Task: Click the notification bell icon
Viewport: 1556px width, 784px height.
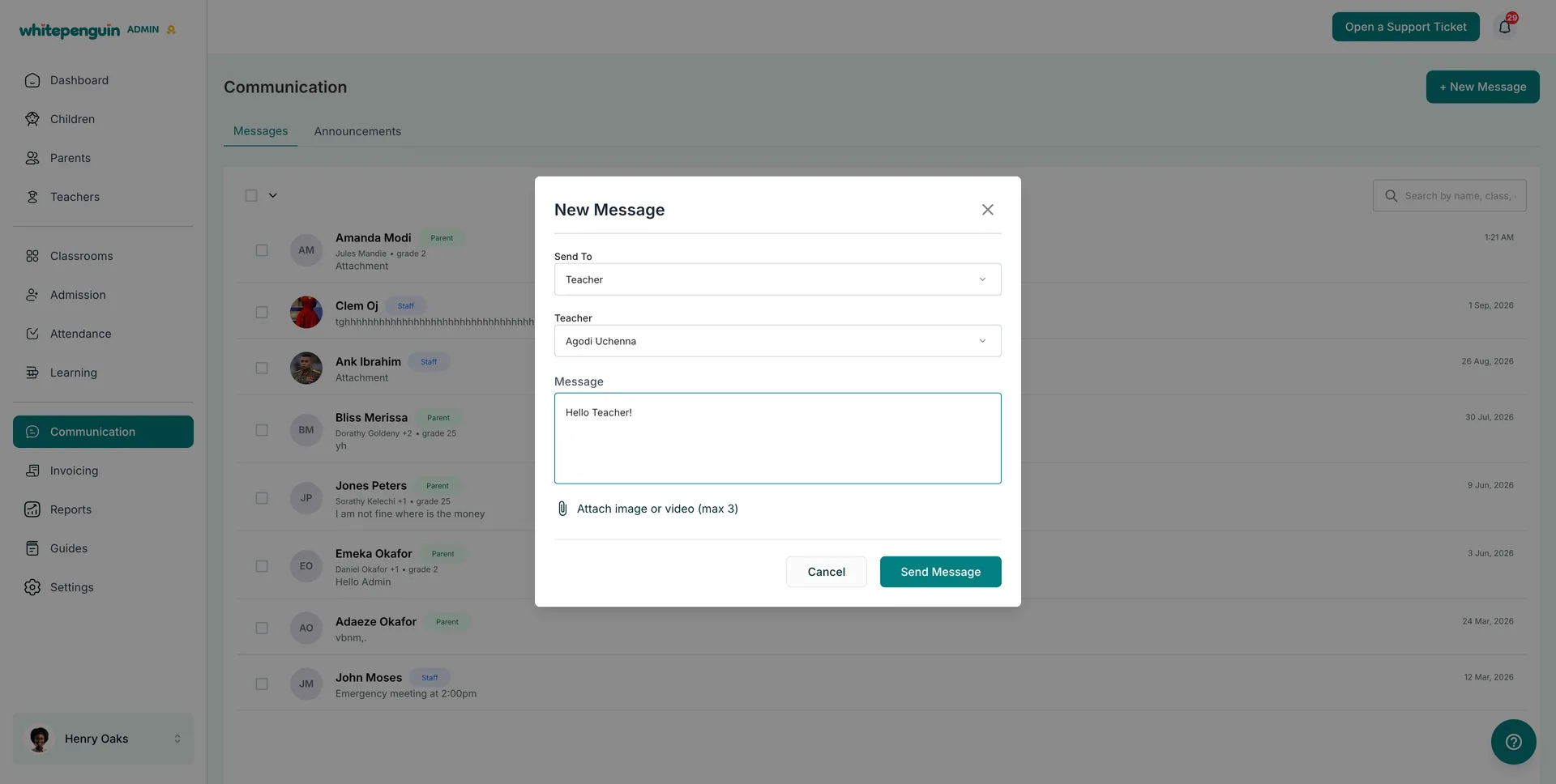Action: point(1505,27)
